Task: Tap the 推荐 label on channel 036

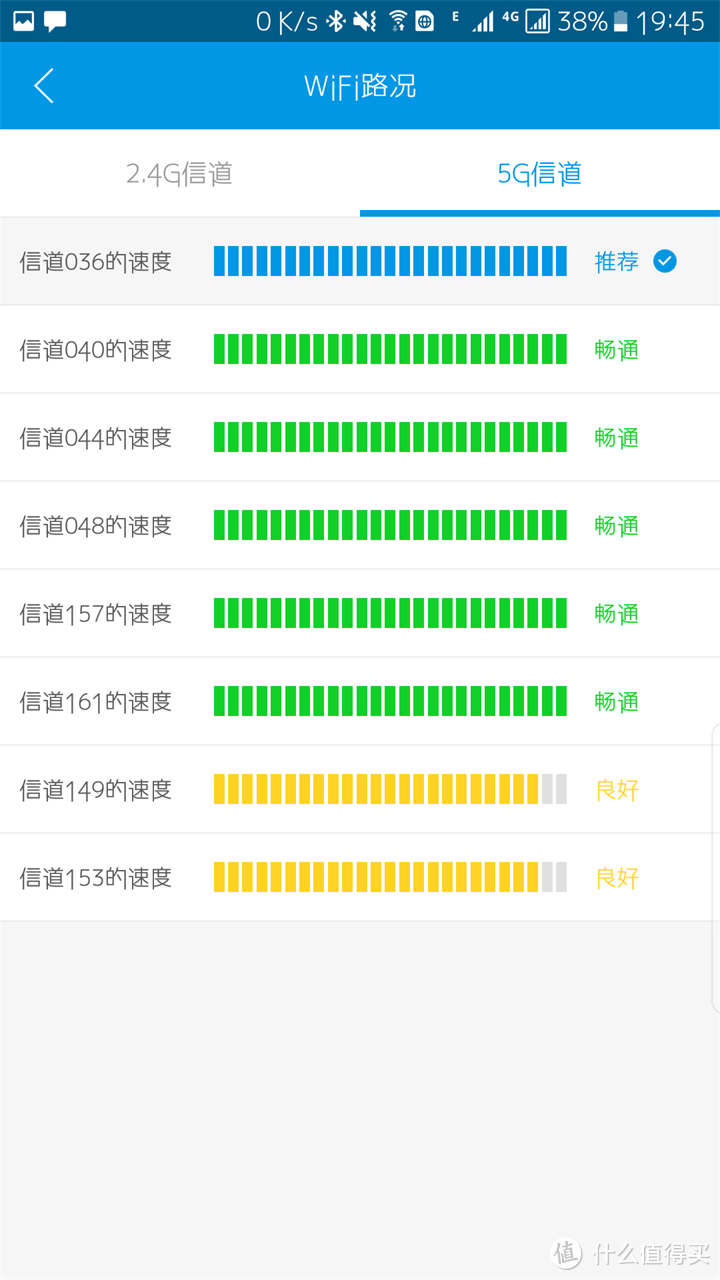Action: (x=616, y=262)
